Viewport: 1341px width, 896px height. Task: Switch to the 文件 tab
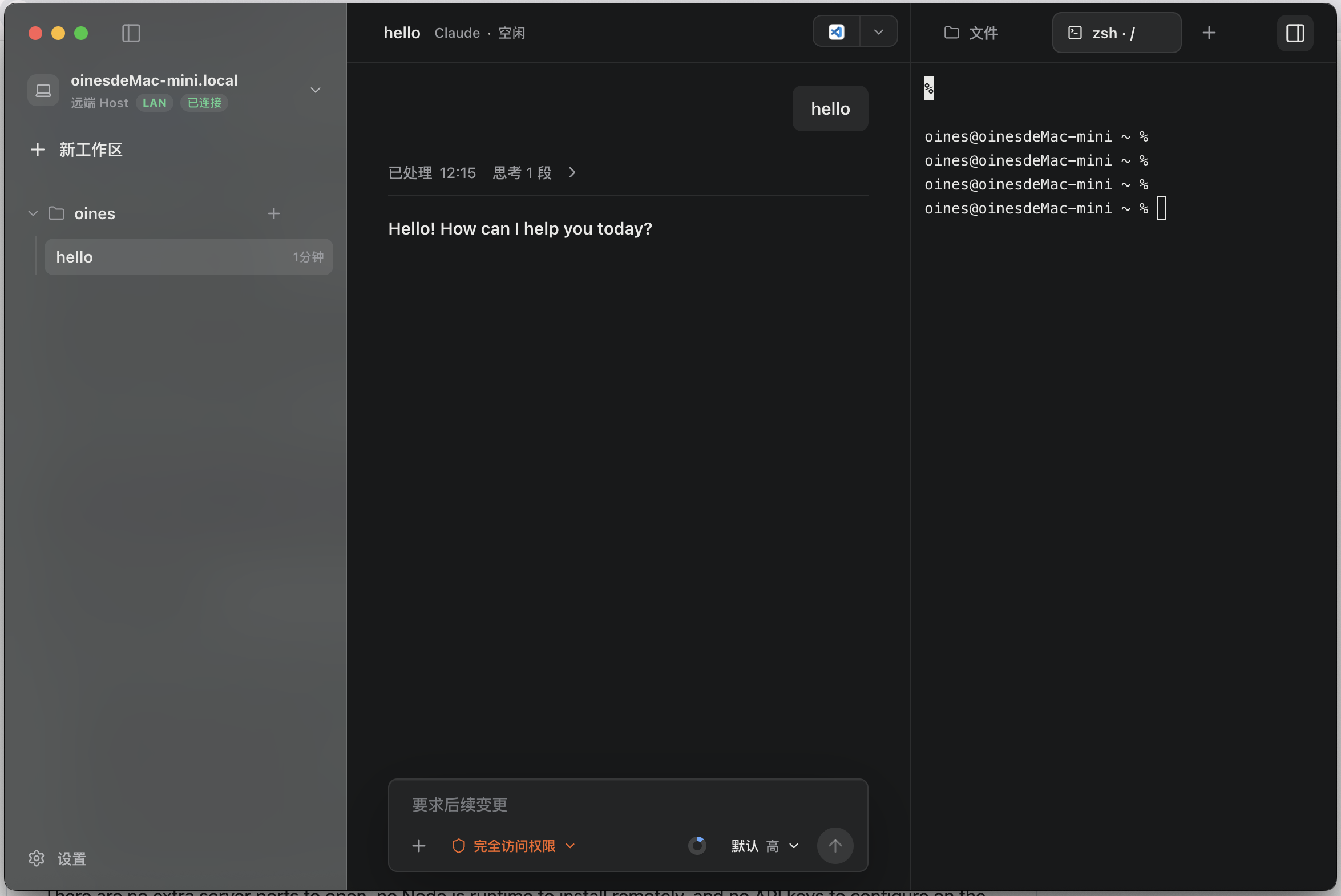(x=971, y=33)
